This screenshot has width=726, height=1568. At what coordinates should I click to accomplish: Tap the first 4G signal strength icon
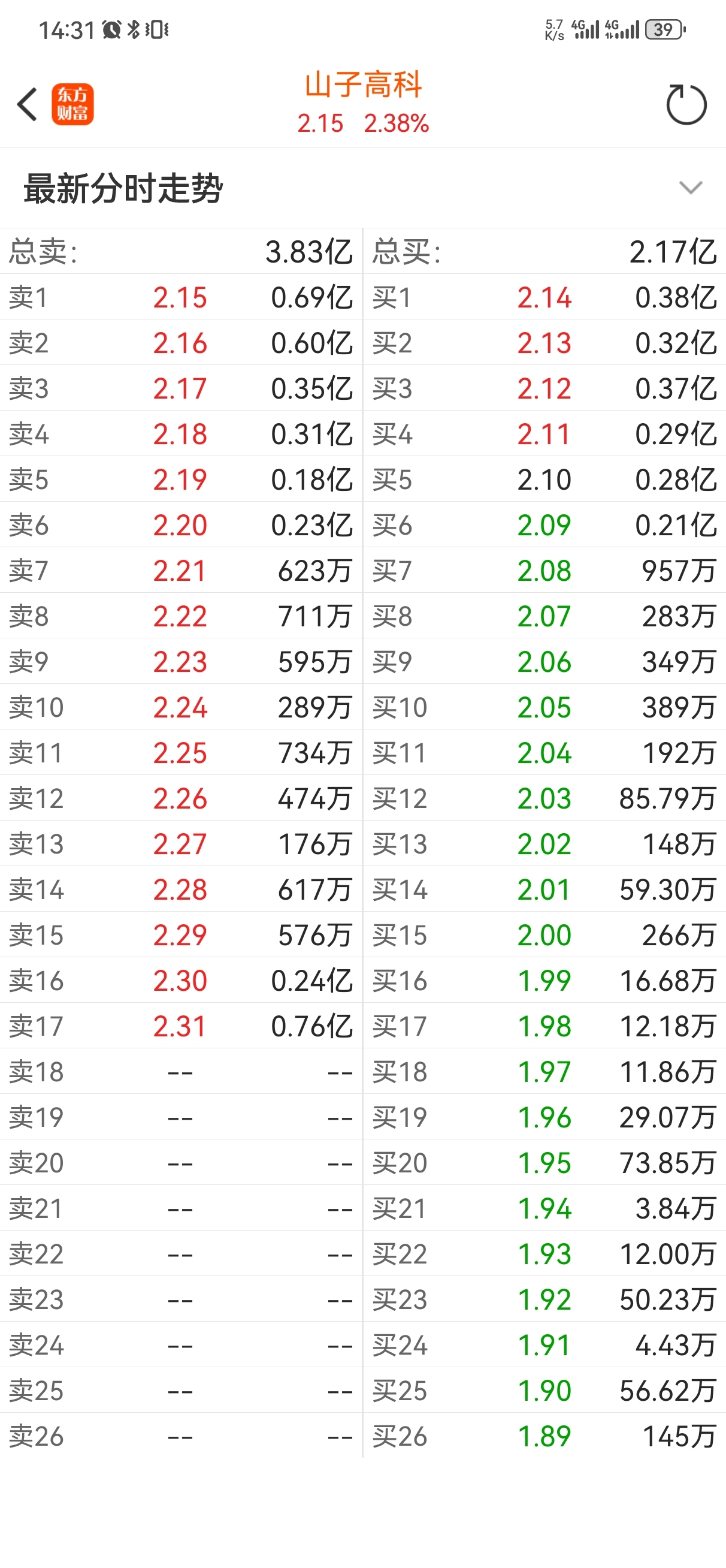(x=585, y=29)
